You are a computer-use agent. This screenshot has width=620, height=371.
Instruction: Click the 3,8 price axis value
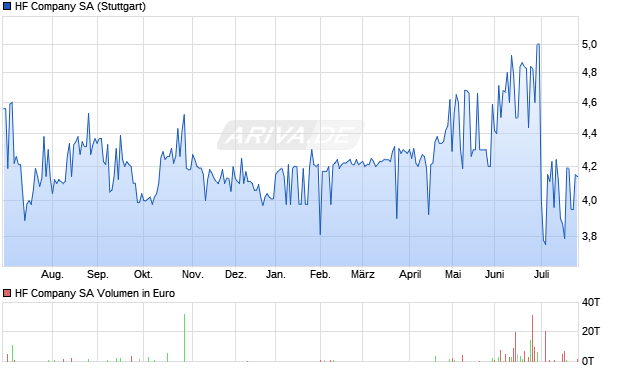click(x=589, y=237)
